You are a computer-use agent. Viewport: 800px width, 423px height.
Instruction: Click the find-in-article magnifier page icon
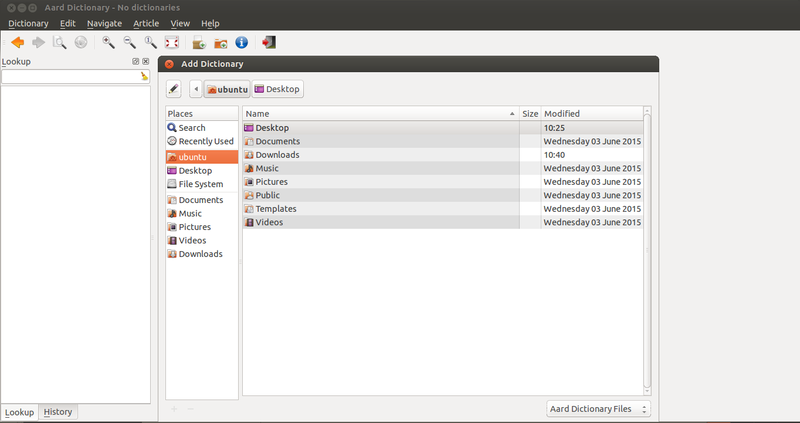pos(60,42)
